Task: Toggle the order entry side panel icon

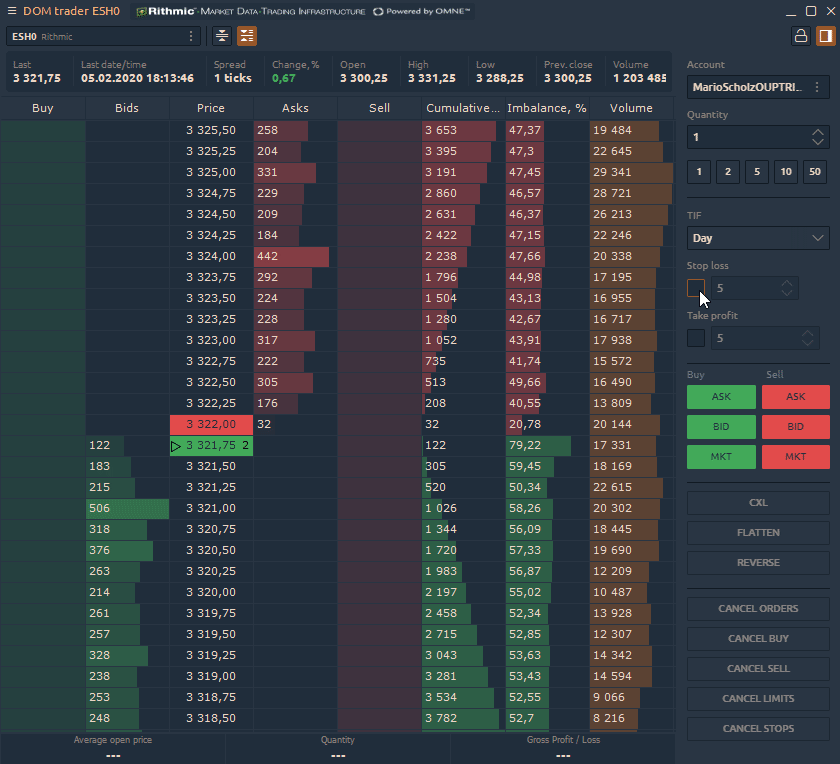Action: point(825,36)
